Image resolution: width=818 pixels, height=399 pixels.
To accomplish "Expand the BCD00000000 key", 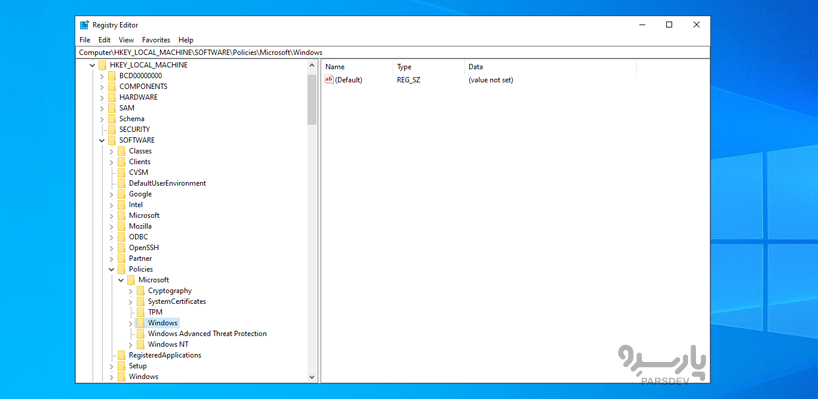I will pyautogui.click(x=102, y=76).
